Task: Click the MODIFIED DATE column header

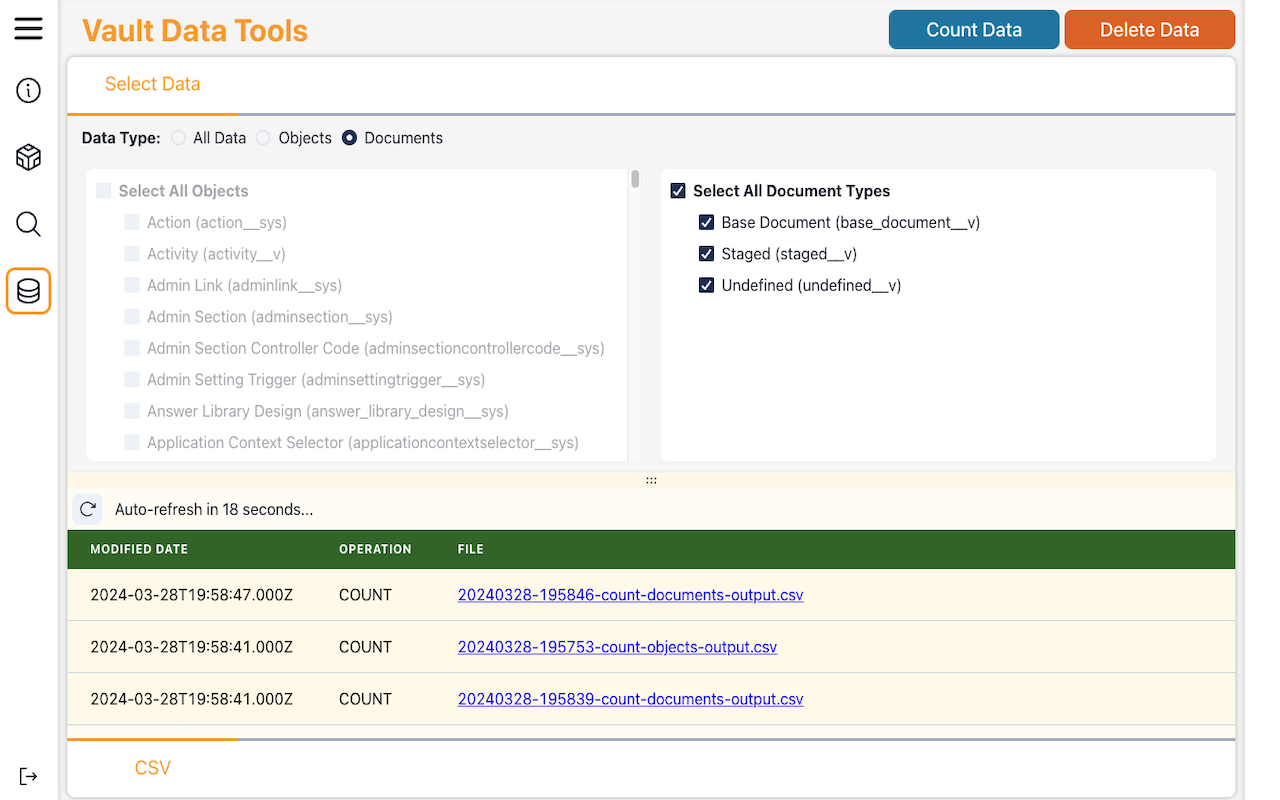Action: [x=139, y=549]
